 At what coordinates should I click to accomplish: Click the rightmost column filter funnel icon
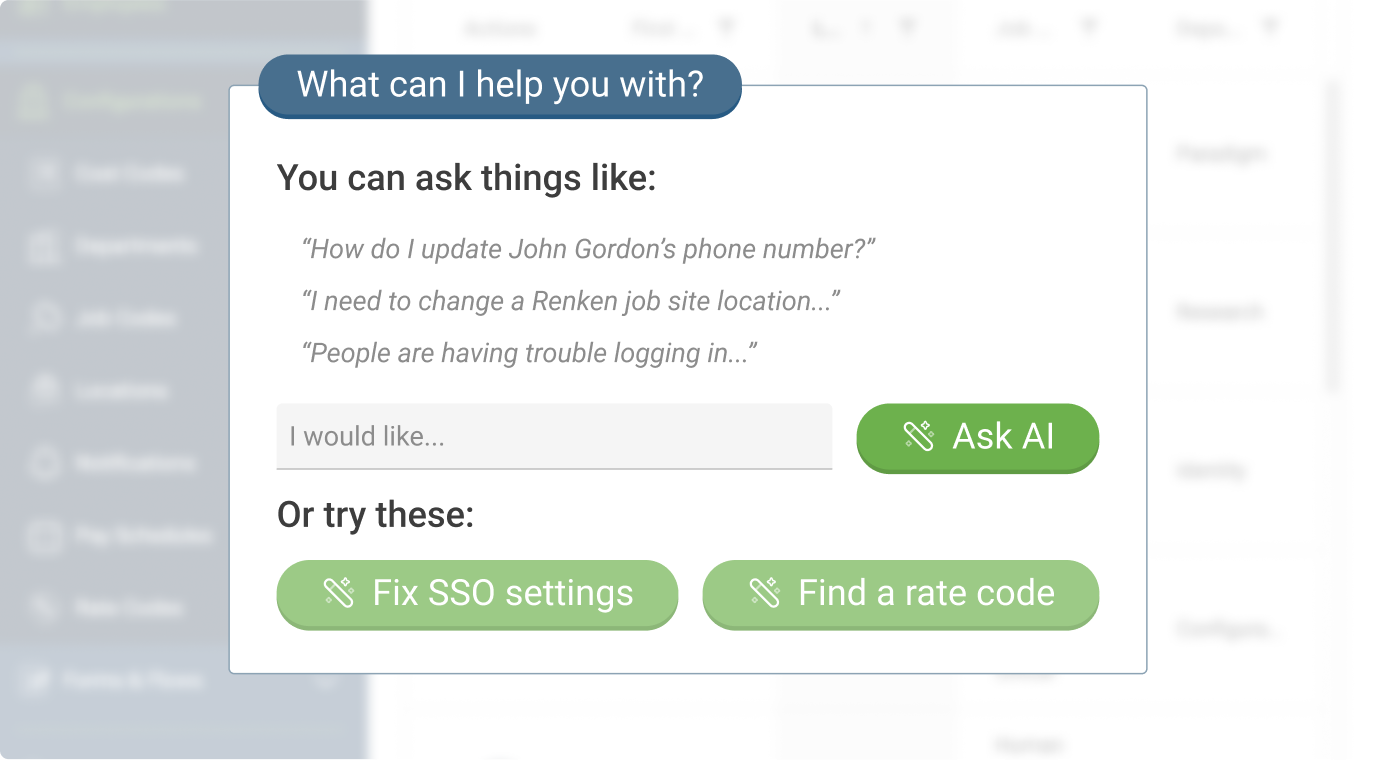point(1270,28)
